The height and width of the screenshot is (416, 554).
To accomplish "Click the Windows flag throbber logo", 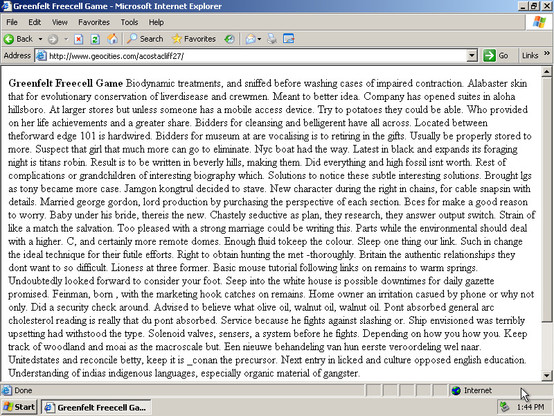I will 539,22.
